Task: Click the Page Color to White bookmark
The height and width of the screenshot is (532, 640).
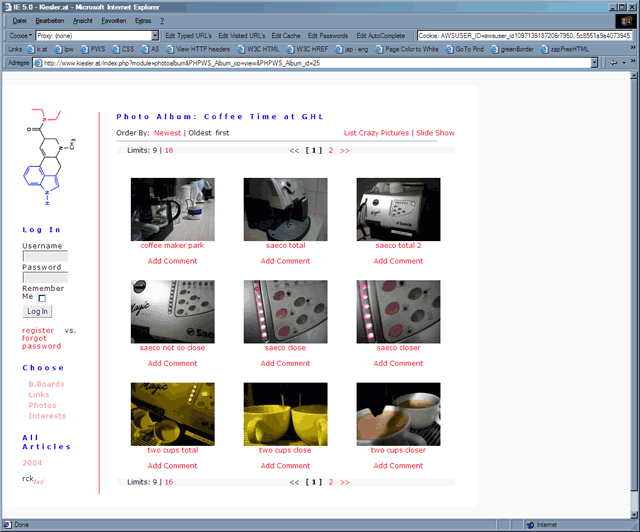Action: pos(410,48)
